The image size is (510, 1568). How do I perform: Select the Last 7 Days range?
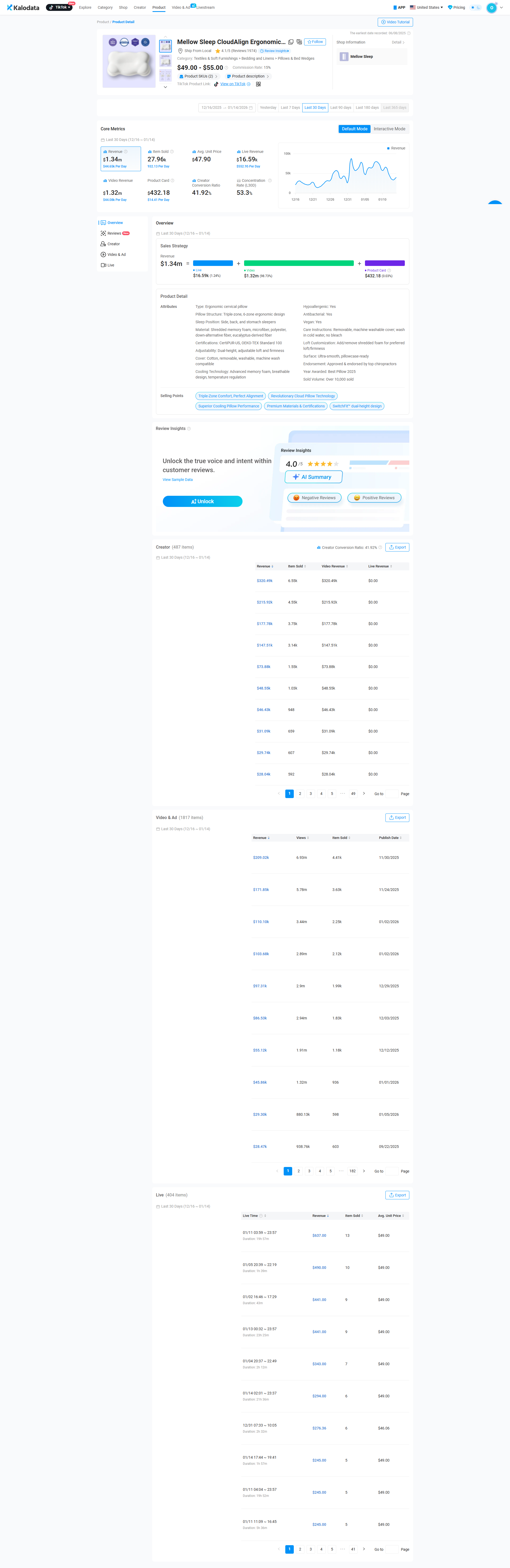pyautogui.click(x=290, y=108)
